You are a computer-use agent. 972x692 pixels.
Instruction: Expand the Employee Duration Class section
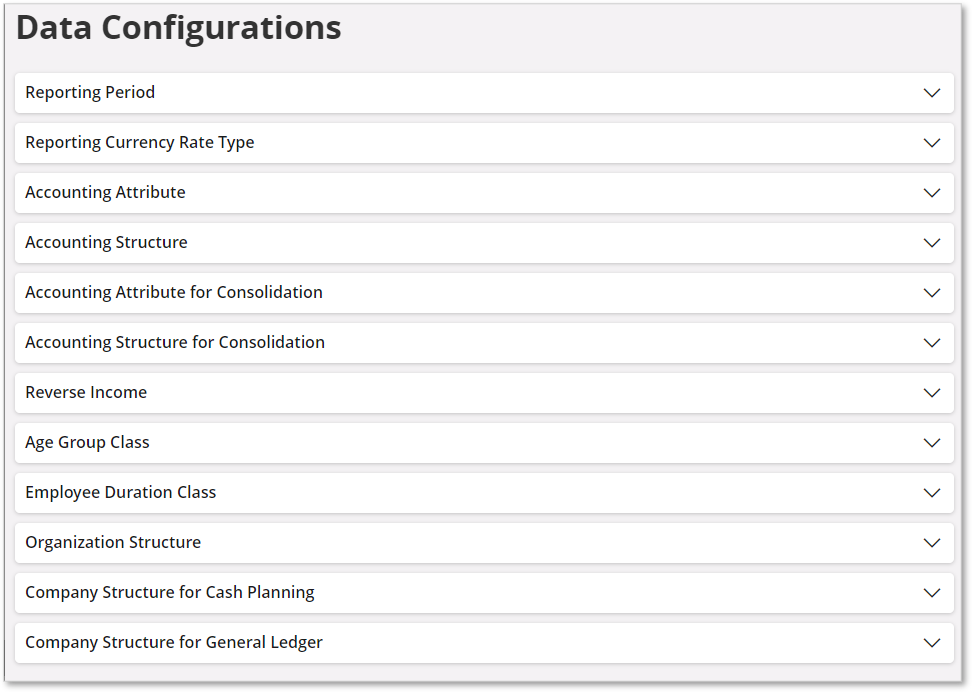tap(483, 492)
